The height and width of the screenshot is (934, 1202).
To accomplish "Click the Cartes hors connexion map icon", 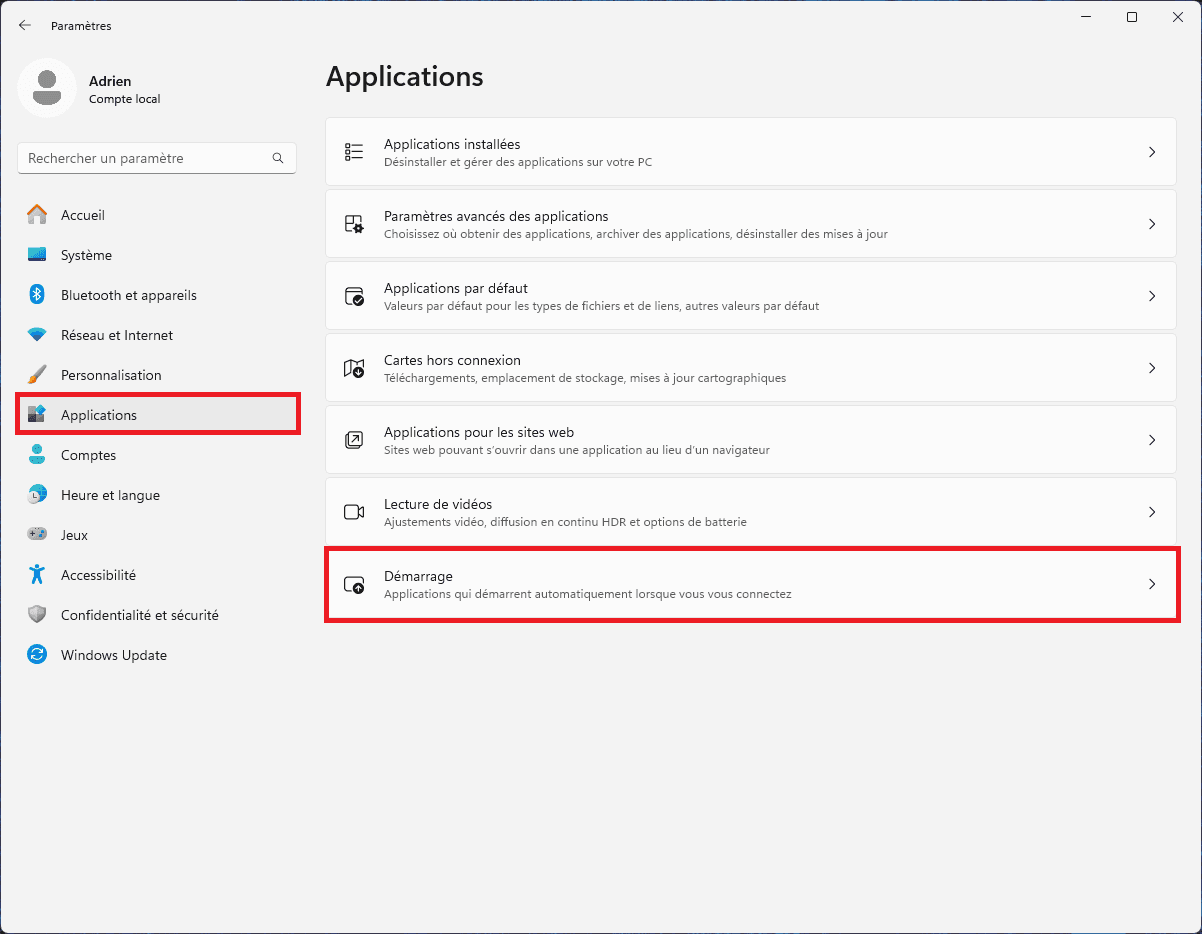I will (x=354, y=368).
